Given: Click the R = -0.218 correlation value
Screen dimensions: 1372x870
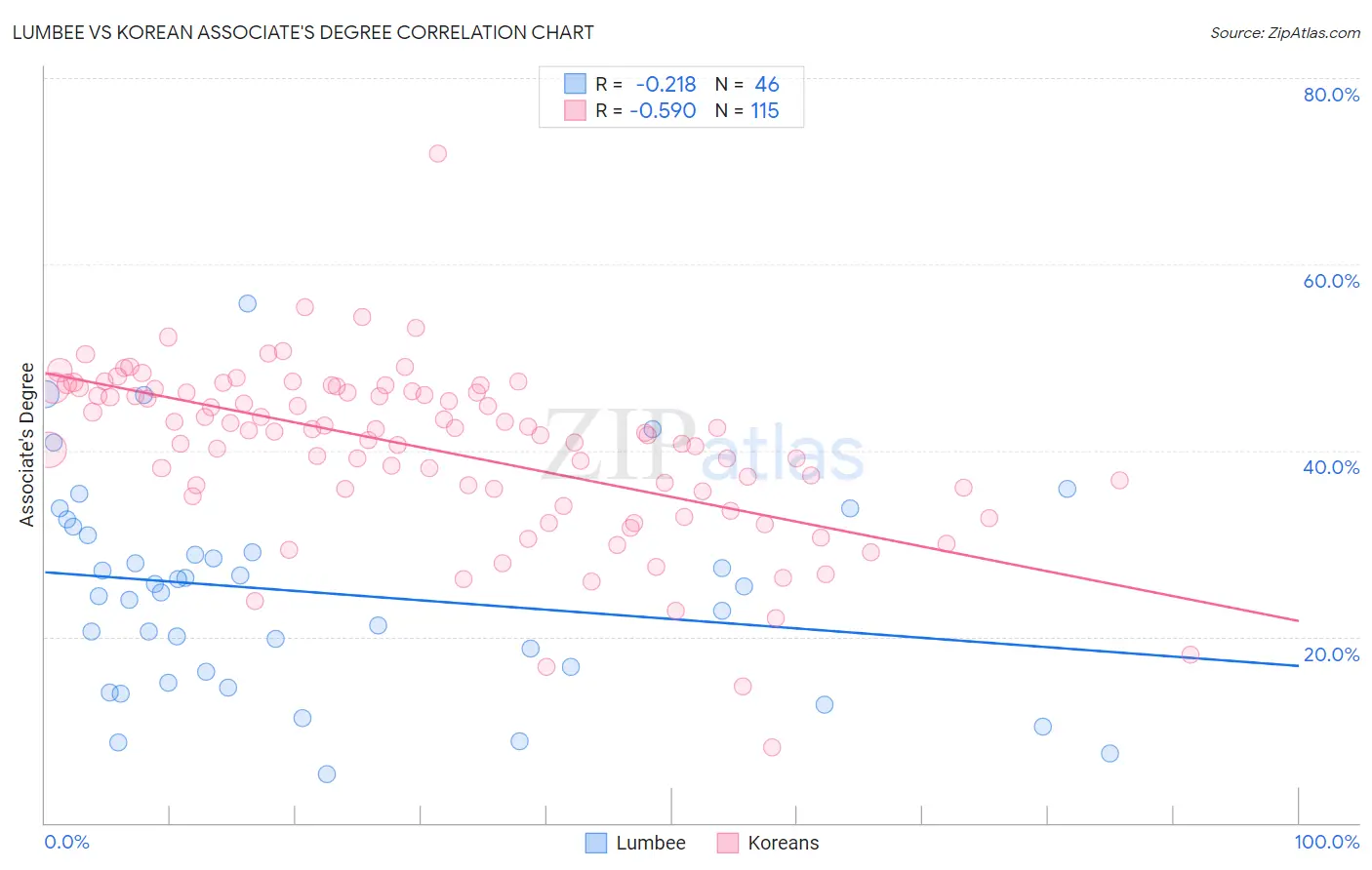Looking at the screenshot, I should tap(646, 84).
